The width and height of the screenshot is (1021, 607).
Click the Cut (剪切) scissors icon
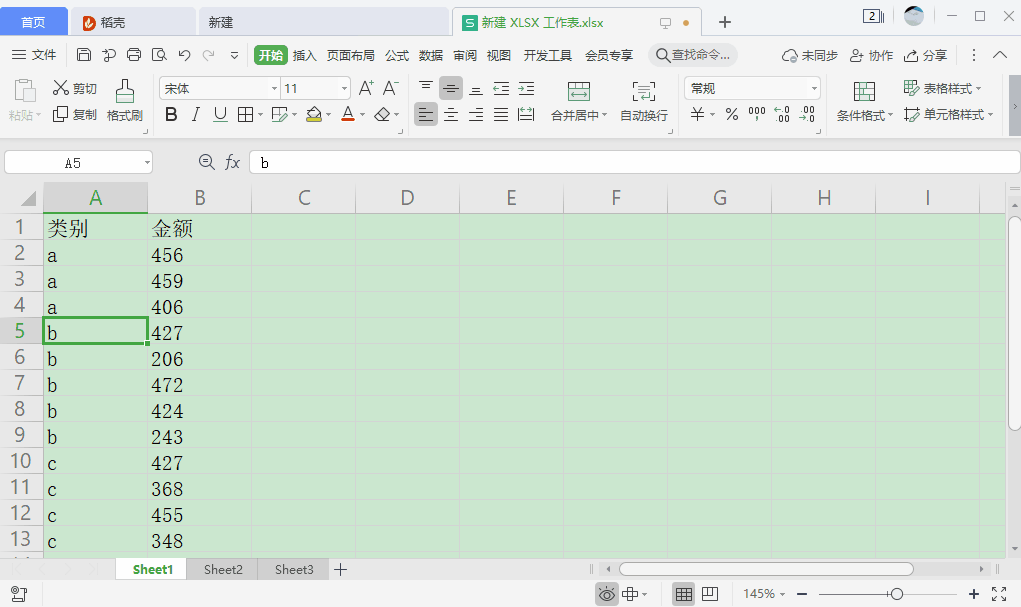pyautogui.click(x=61, y=88)
